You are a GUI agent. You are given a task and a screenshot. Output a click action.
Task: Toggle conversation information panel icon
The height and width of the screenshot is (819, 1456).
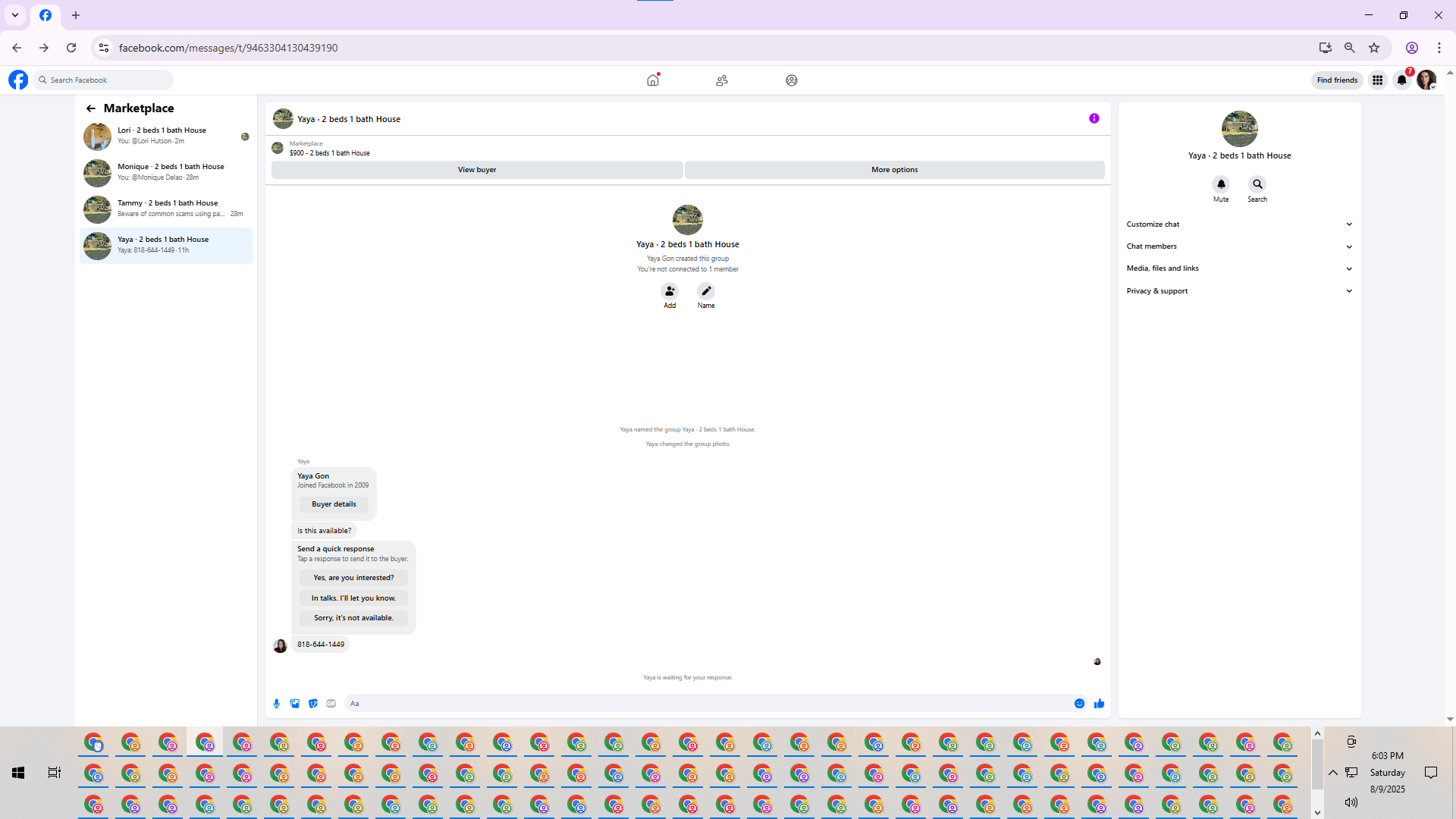(1094, 118)
